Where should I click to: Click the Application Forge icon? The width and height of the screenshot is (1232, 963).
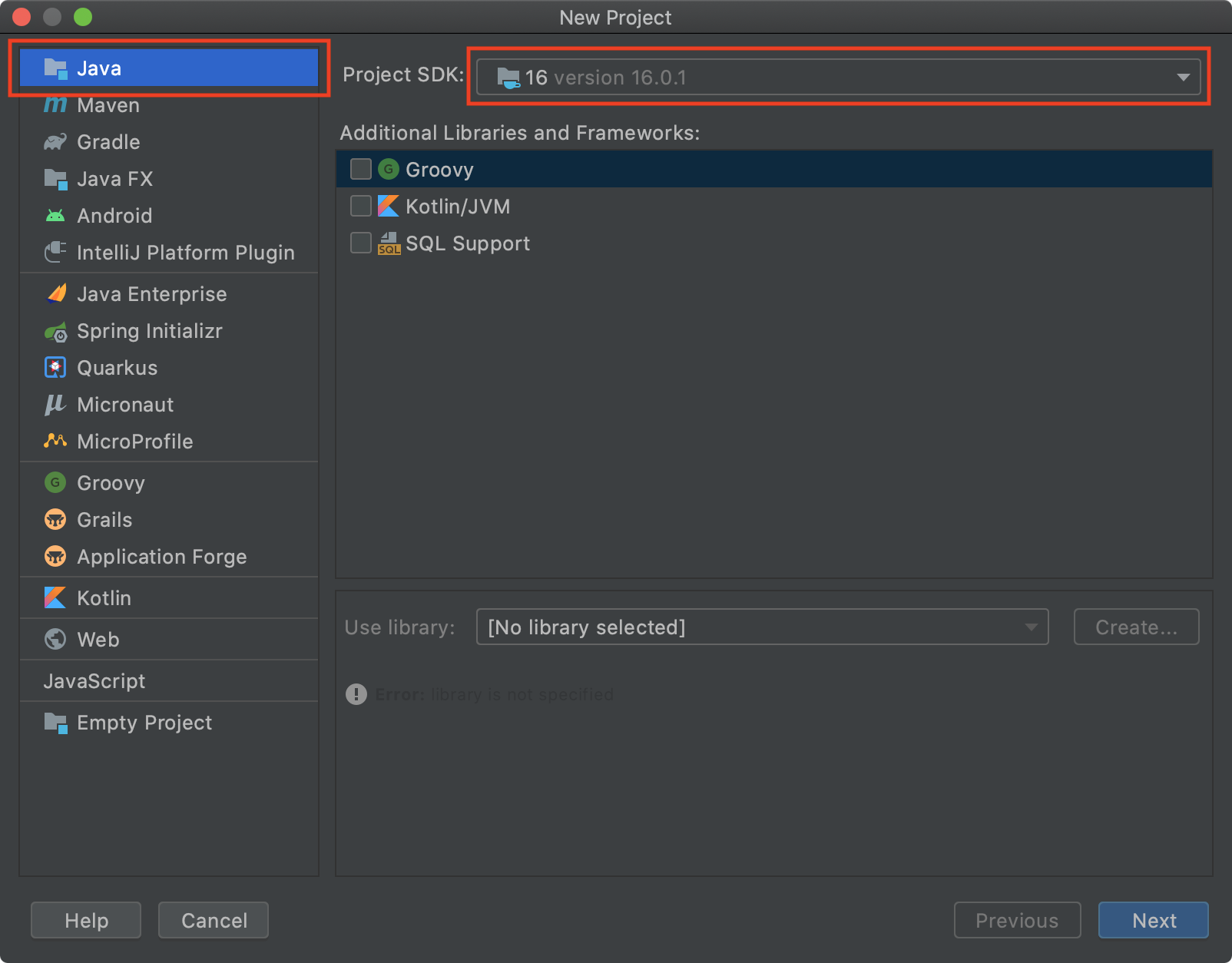point(55,557)
